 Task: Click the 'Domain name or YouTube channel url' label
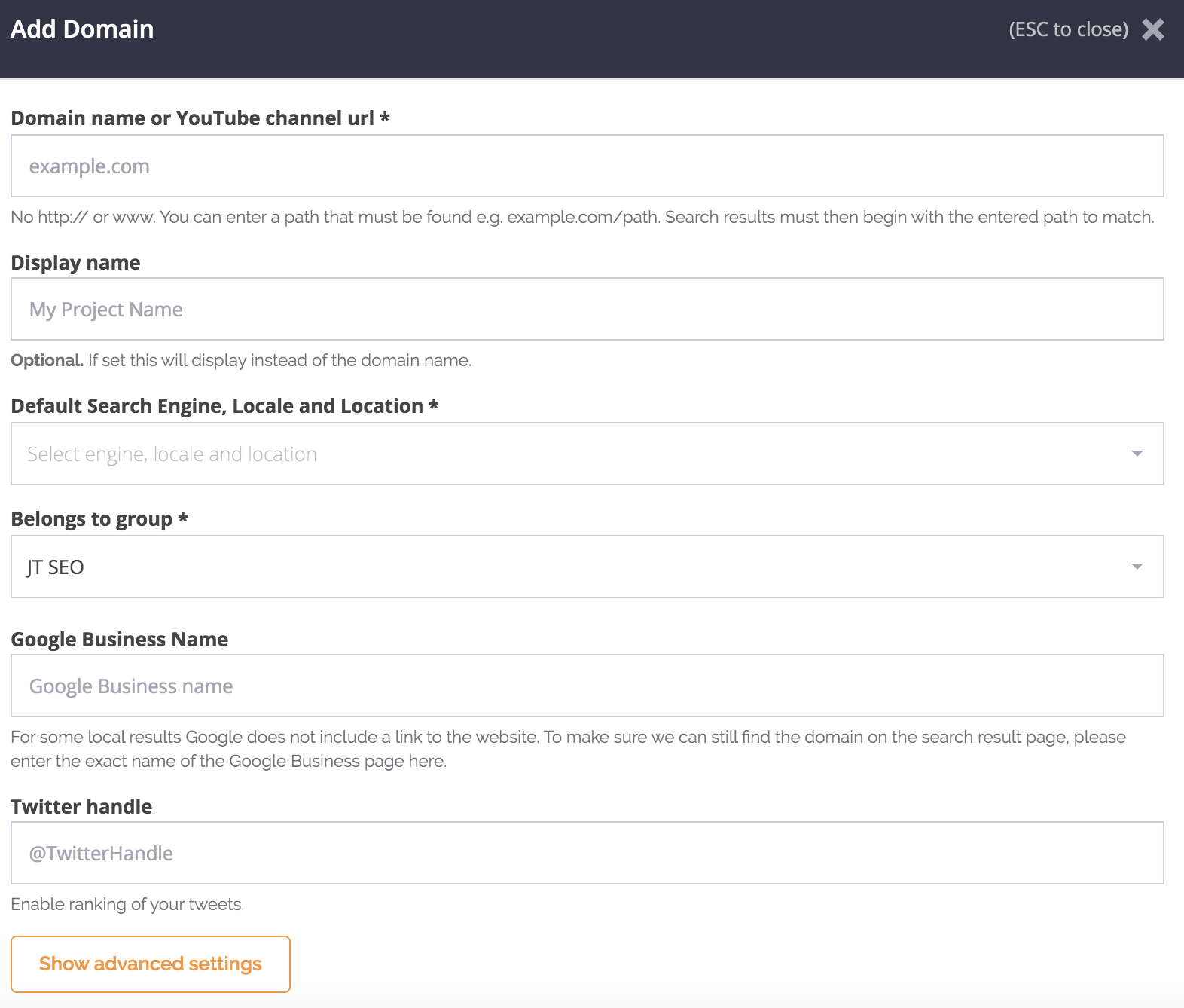200,118
